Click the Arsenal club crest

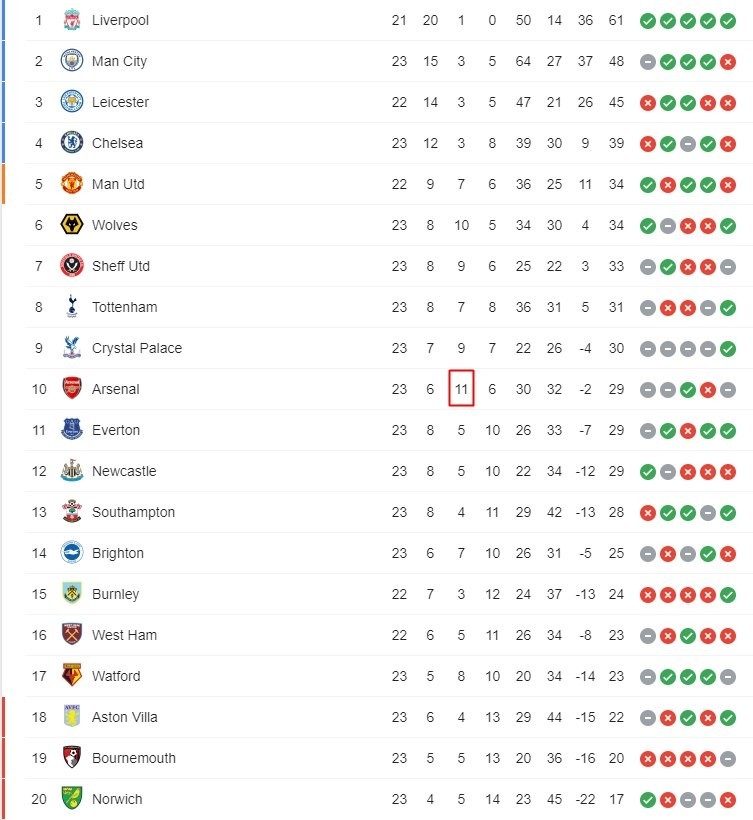pyautogui.click(x=71, y=389)
